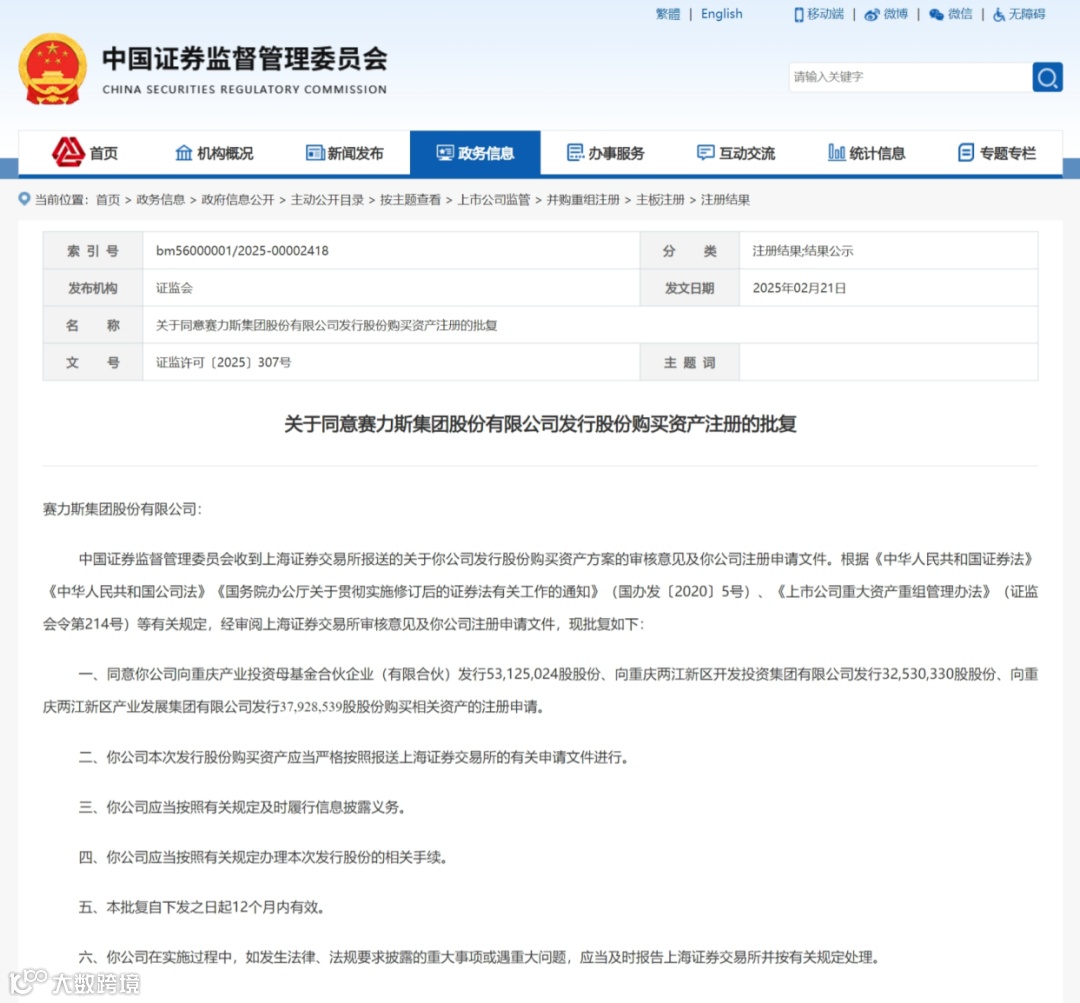
Task: Click the Weibo icon
Action: tap(871, 14)
